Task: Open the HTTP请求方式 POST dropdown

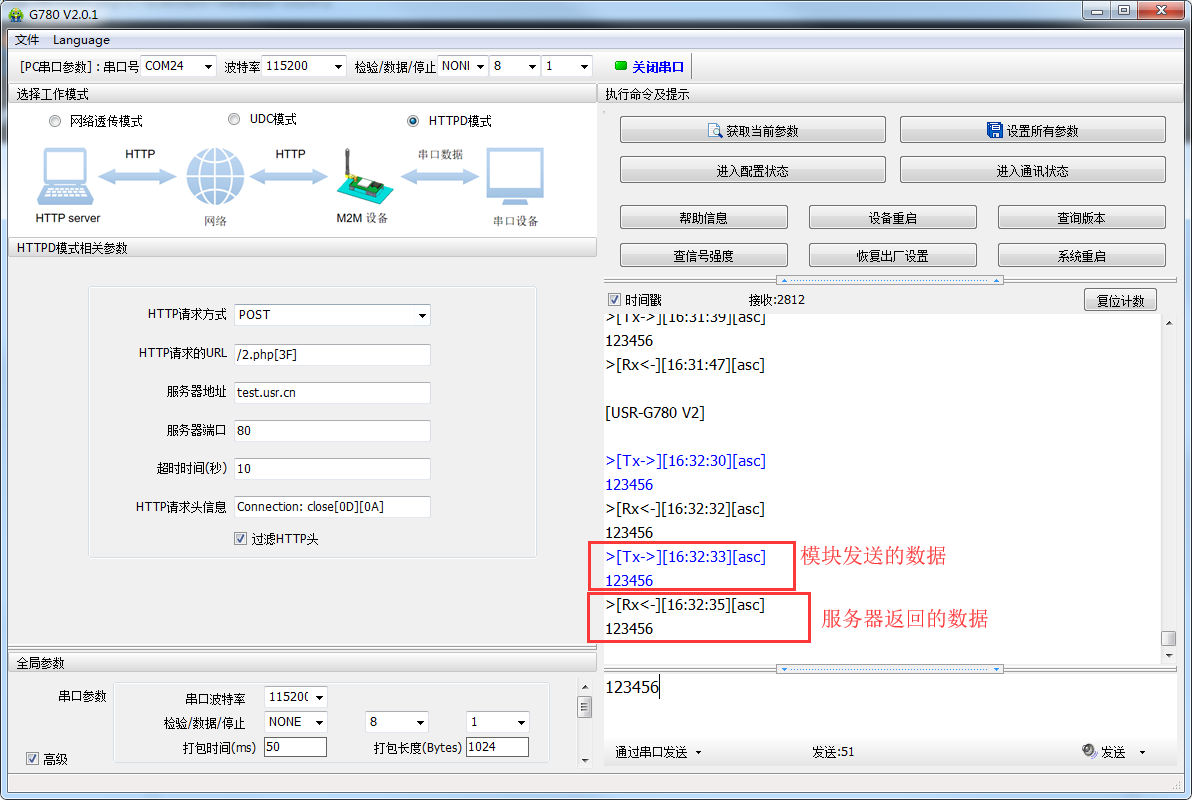Action: [x=332, y=315]
